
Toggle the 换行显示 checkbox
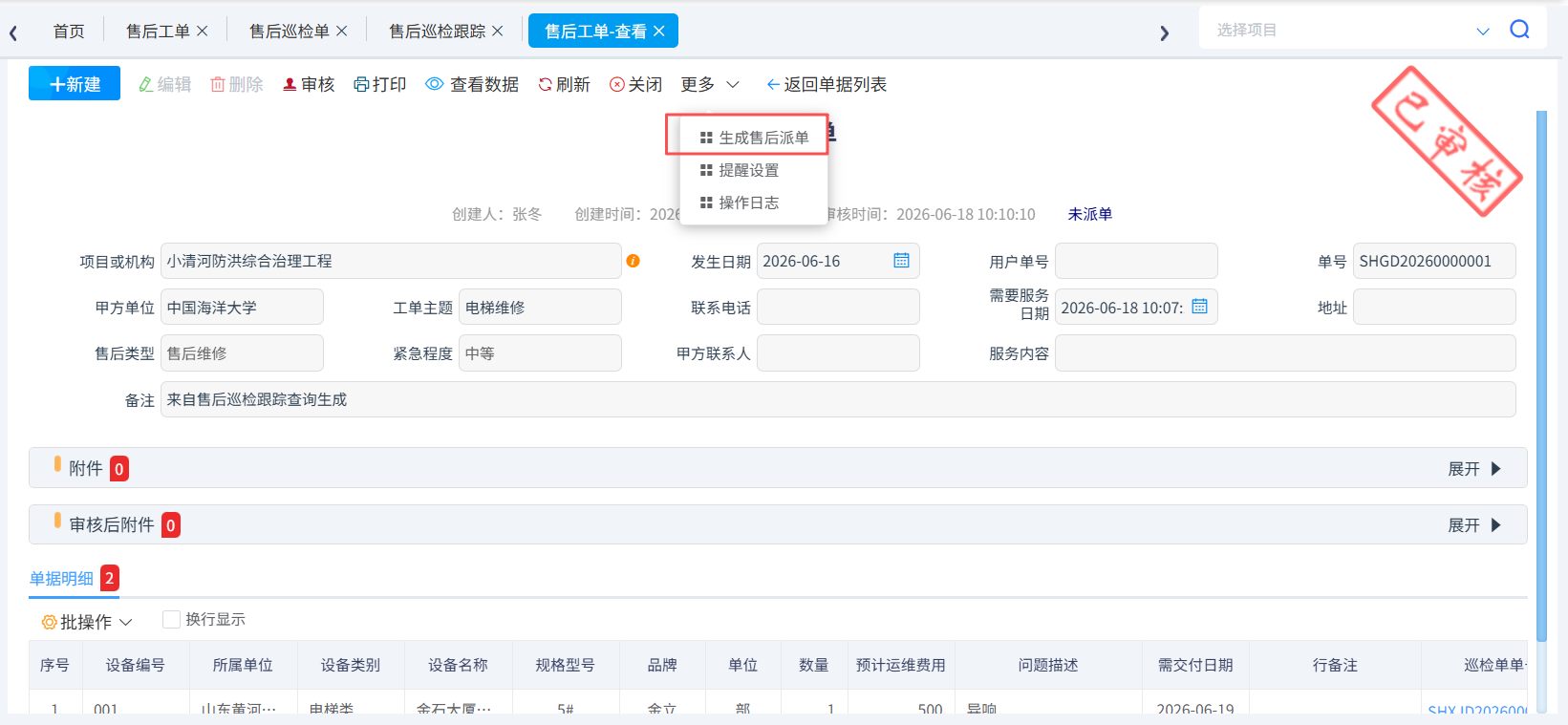172,620
